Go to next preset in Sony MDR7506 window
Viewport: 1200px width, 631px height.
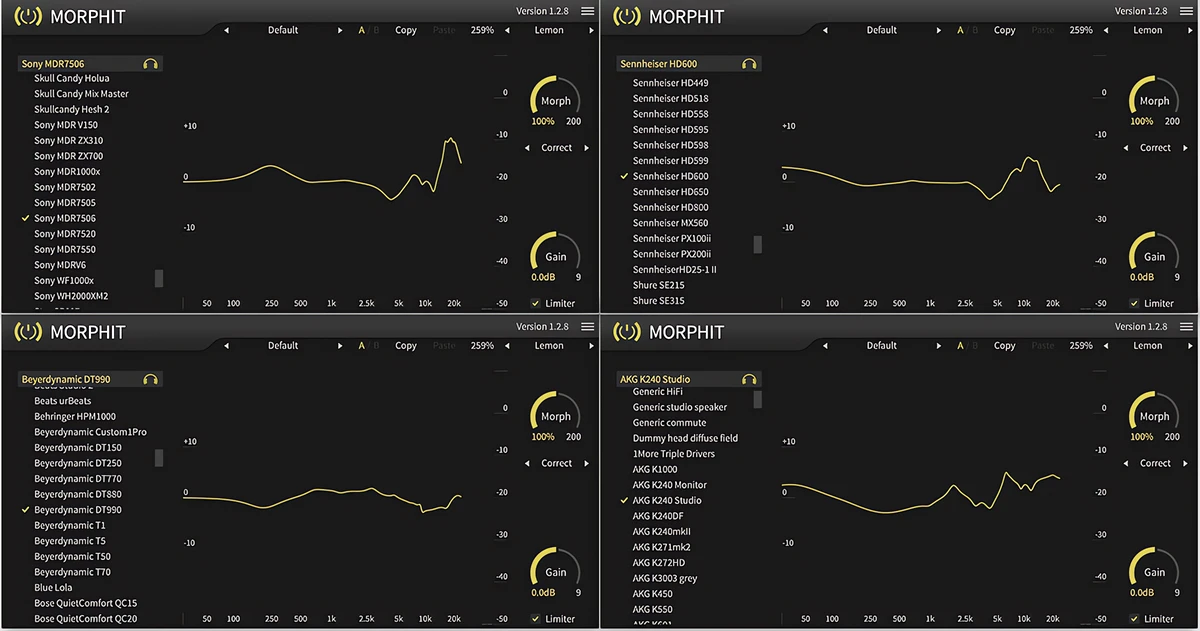[x=340, y=31]
